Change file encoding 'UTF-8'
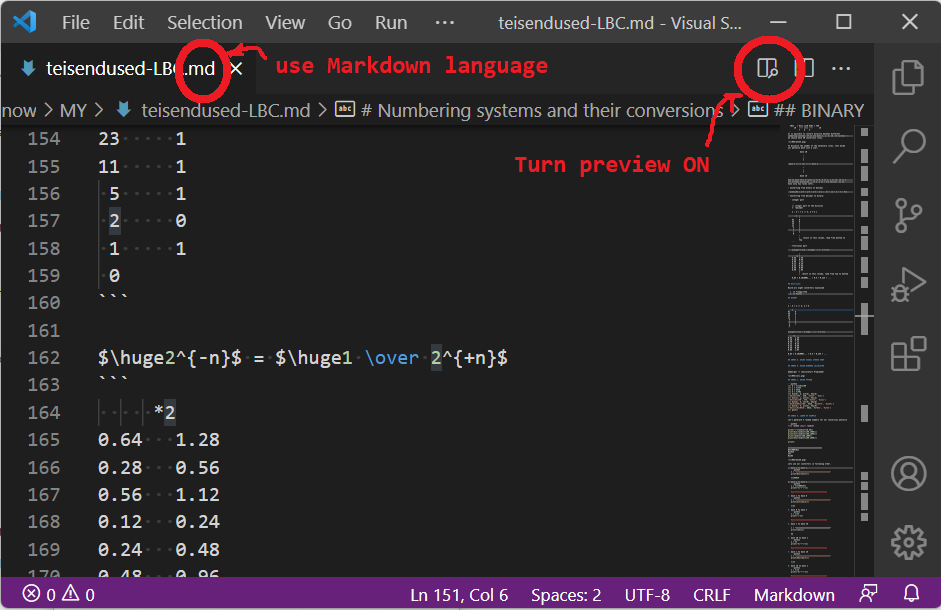 647,595
